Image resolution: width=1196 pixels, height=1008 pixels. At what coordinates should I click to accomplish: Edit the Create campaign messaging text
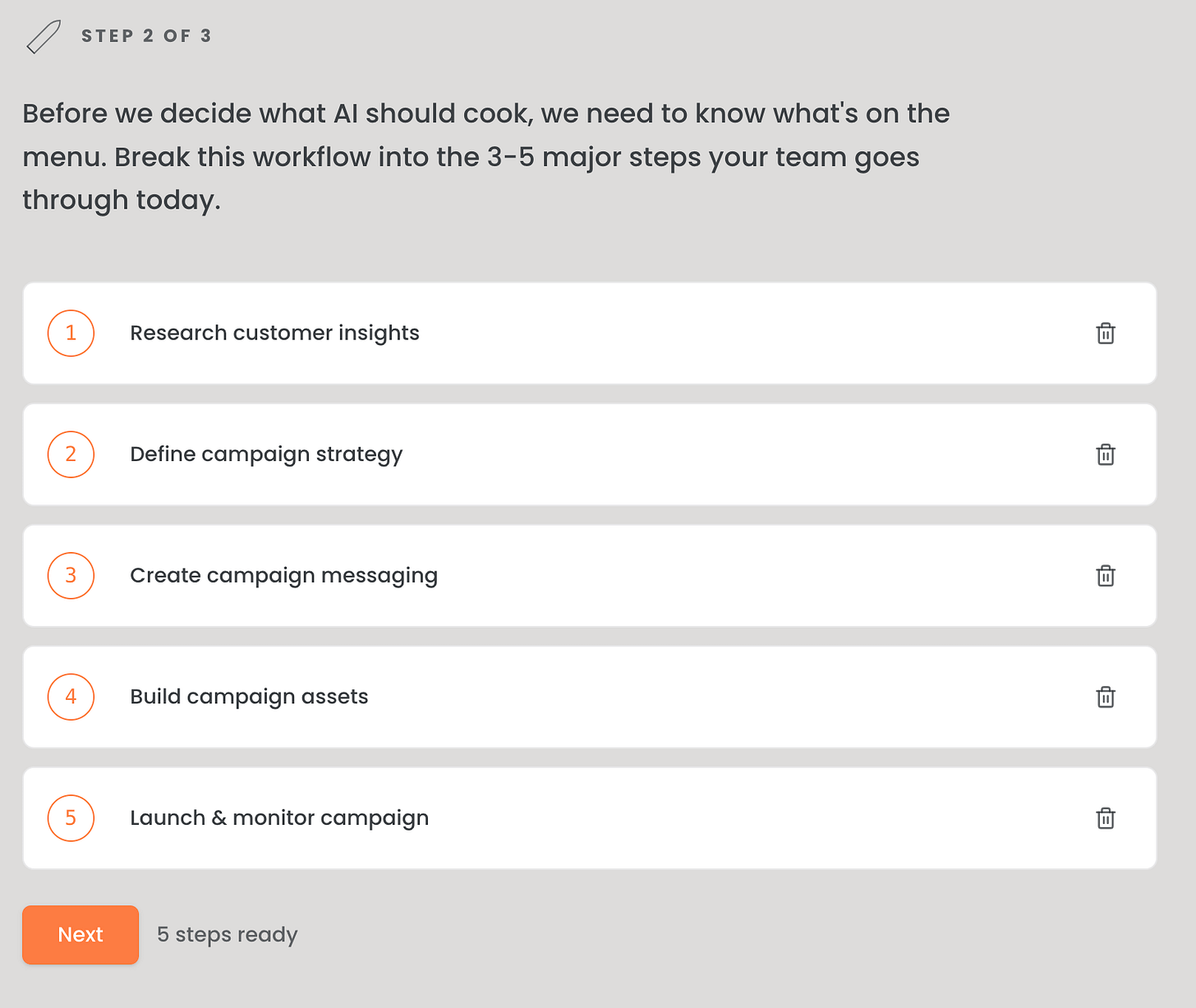coord(283,575)
